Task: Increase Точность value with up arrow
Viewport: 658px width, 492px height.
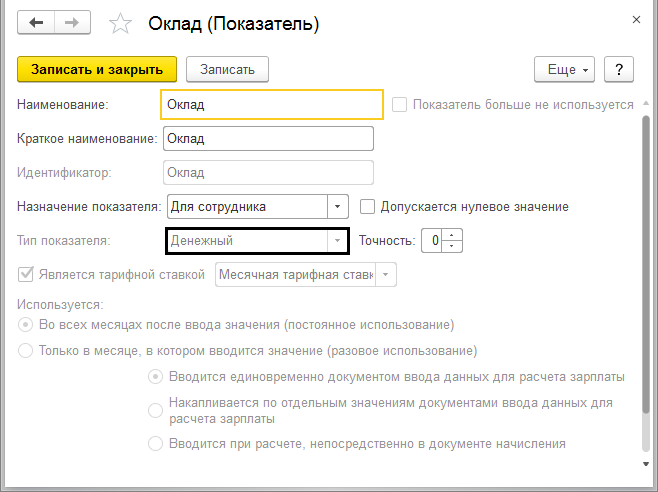Action: click(452, 235)
